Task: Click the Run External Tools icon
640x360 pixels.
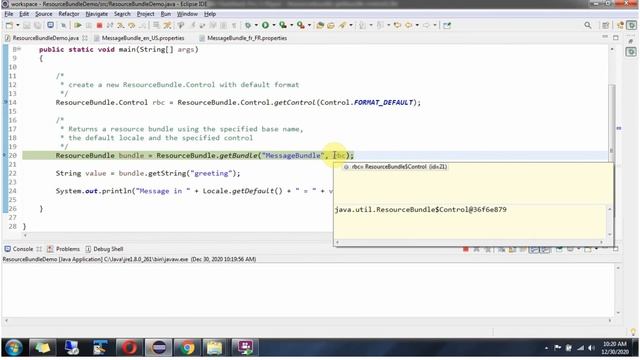Action: [x=301, y=25]
